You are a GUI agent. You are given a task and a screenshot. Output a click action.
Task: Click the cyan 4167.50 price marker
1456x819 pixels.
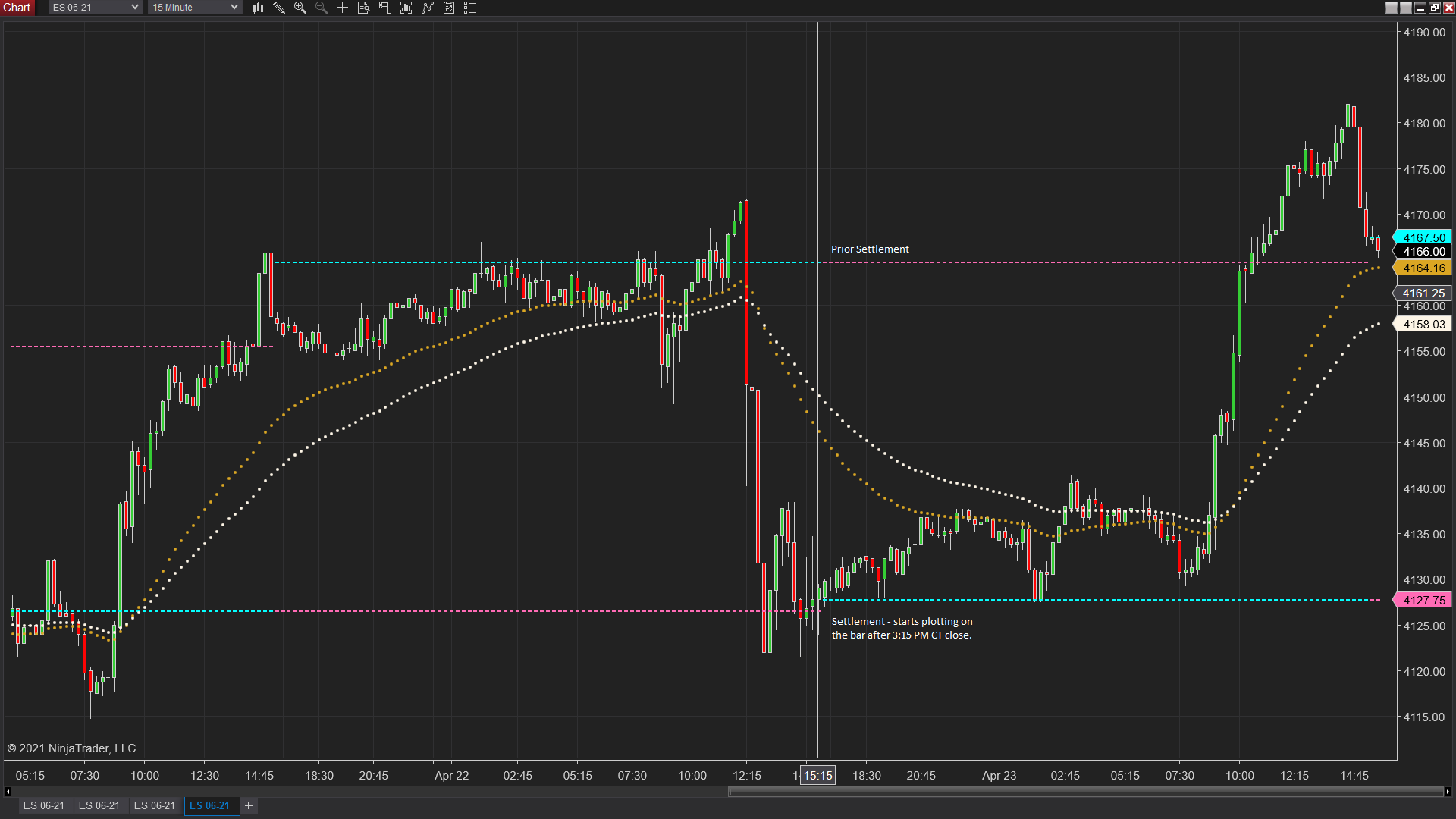click(x=1423, y=237)
